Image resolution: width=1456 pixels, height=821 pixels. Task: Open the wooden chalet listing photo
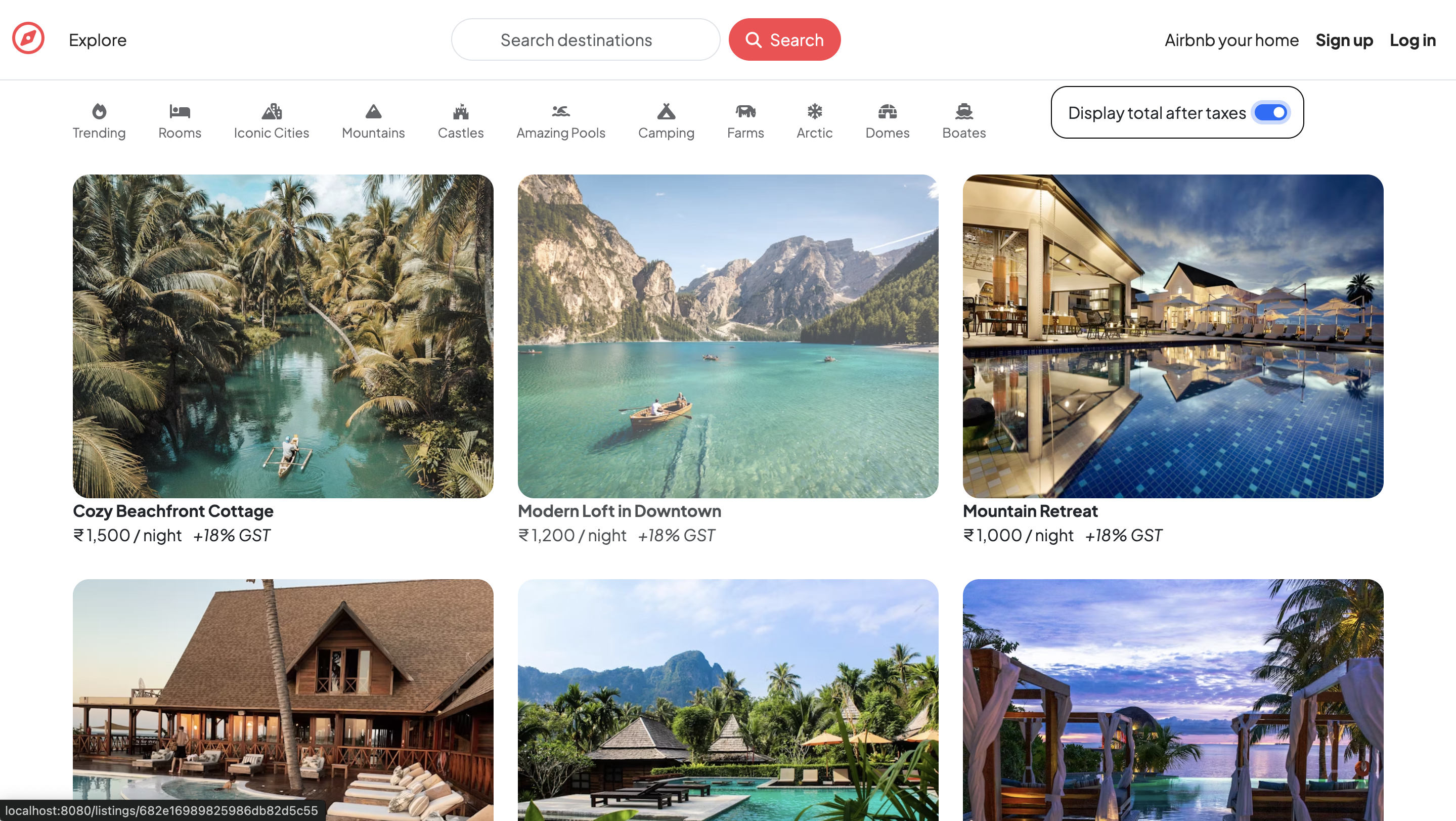(283, 700)
